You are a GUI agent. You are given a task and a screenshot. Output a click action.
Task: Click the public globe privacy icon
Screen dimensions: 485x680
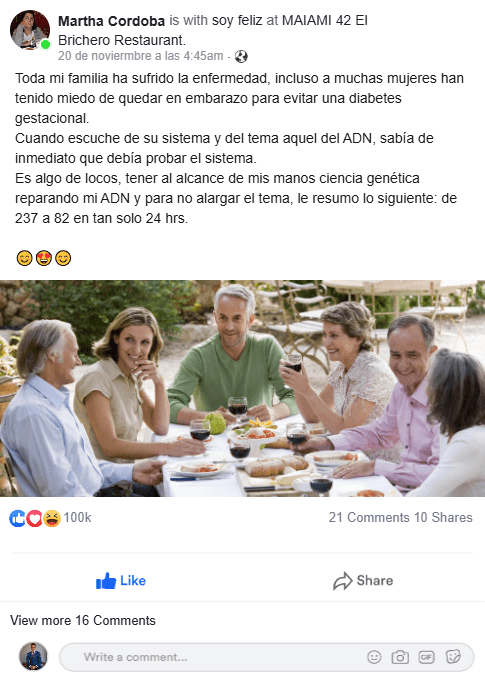pyautogui.click(x=241, y=56)
